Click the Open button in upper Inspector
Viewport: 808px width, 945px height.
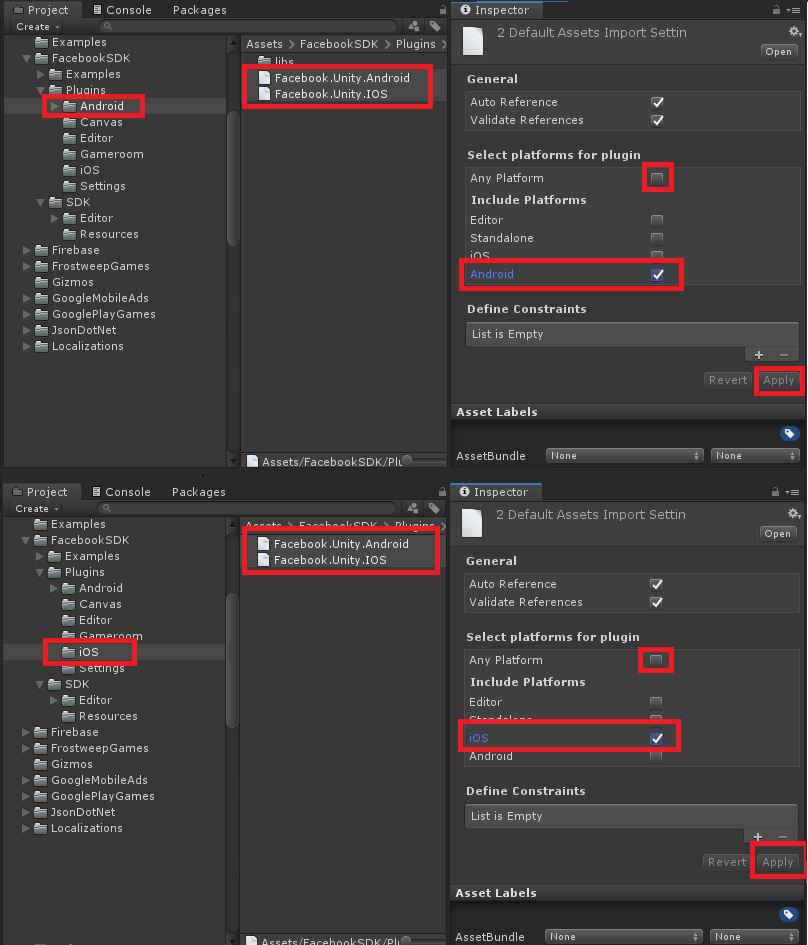778,51
